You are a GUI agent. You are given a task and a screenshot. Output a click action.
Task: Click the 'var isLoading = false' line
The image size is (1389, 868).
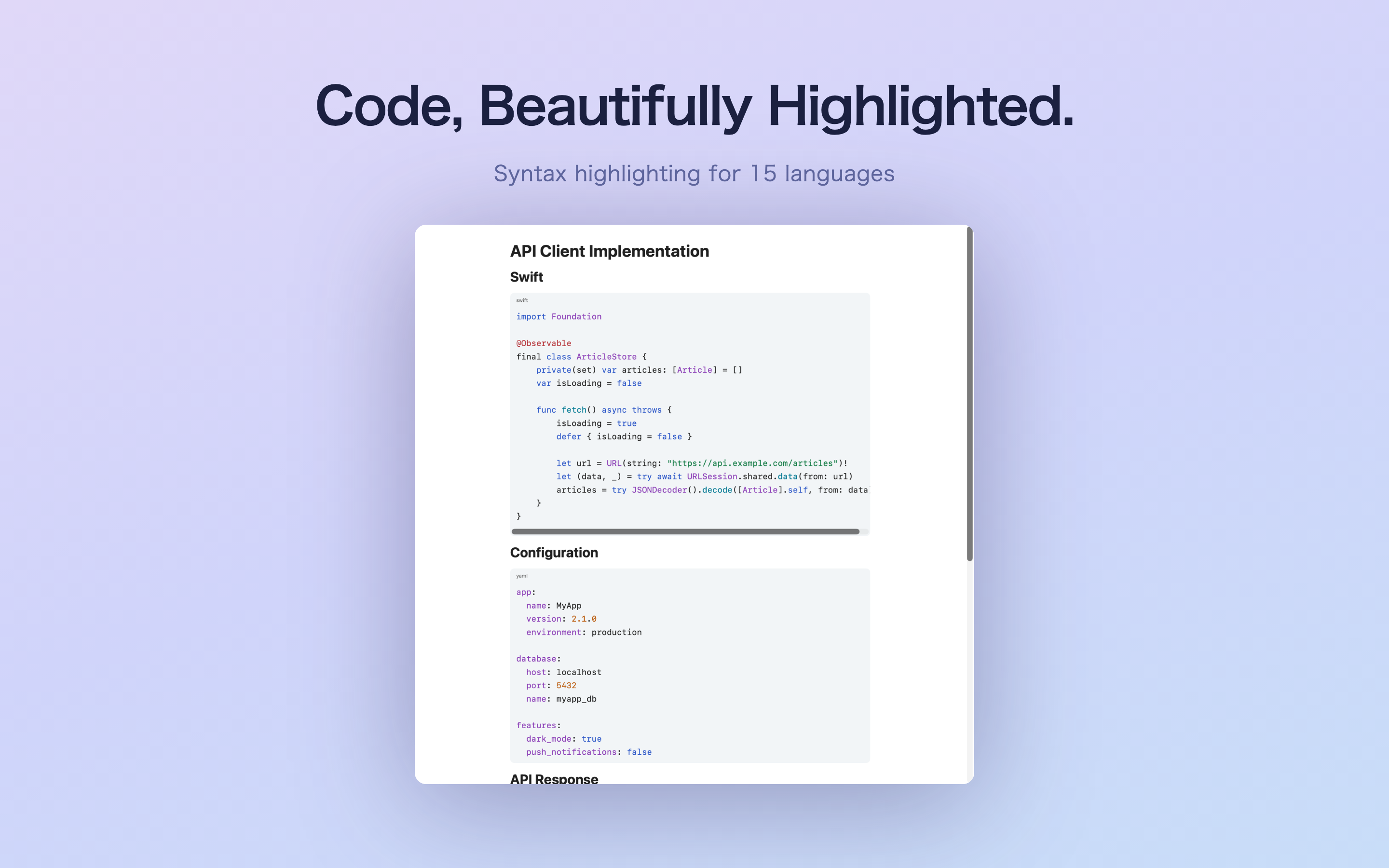coord(589,383)
